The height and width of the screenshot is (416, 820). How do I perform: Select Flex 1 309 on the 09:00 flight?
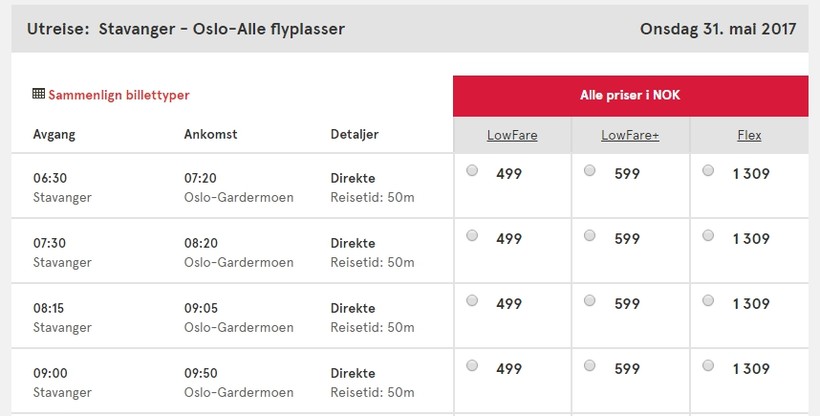click(708, 366)
